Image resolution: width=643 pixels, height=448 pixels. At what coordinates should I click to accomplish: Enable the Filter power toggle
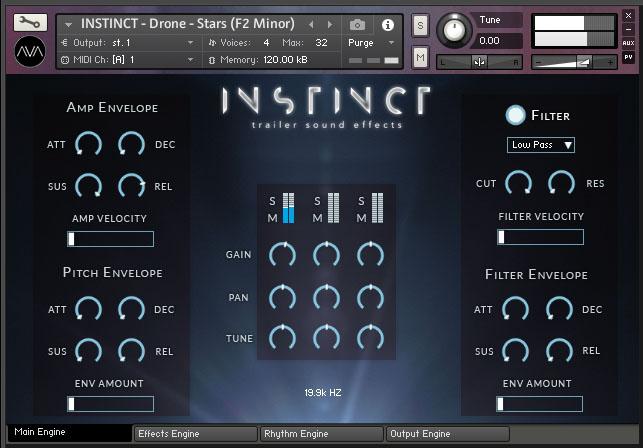pyautogui.click(x=515, y=115)
